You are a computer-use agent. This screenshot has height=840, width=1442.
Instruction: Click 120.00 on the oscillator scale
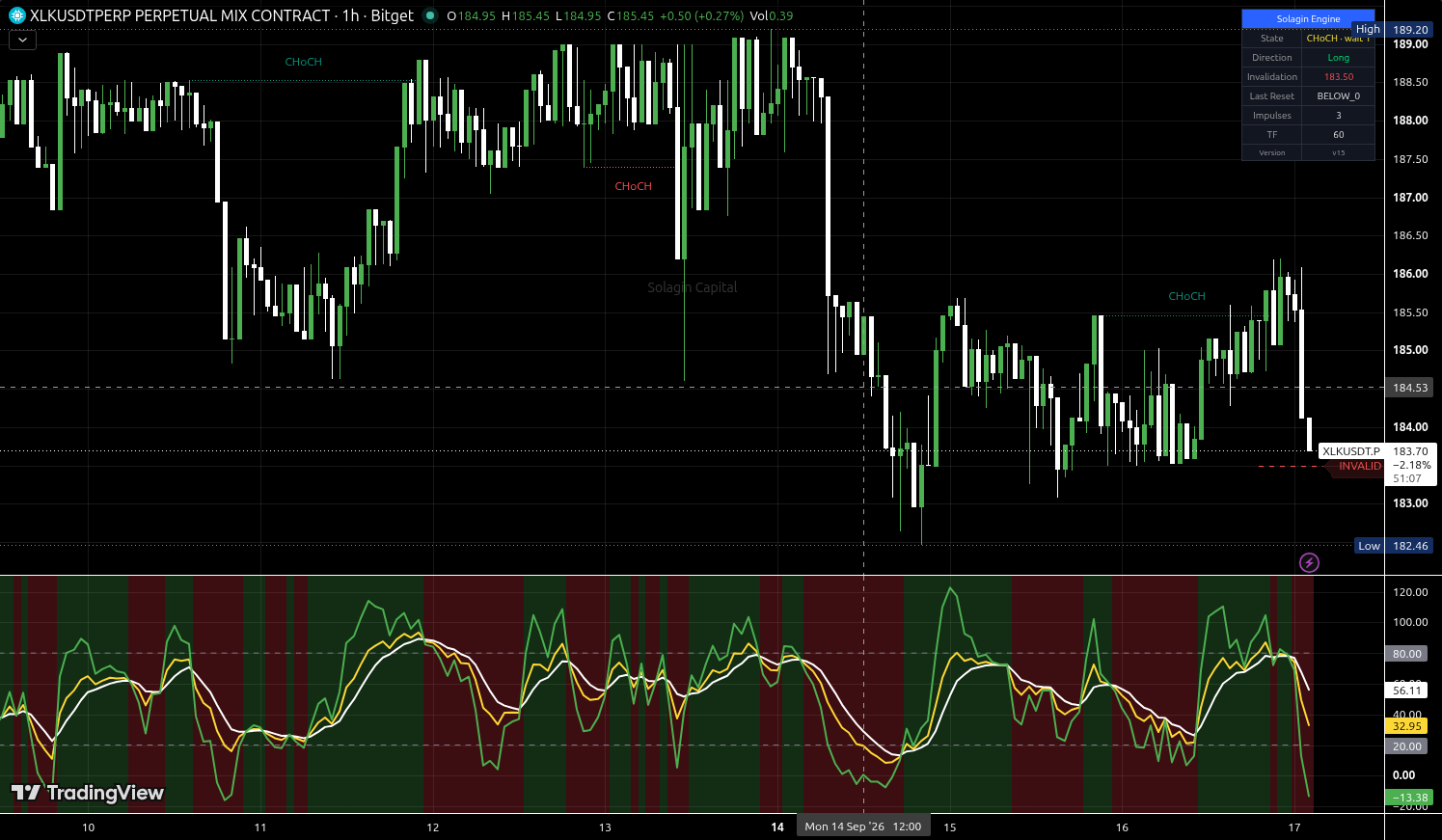point(1410,592)
